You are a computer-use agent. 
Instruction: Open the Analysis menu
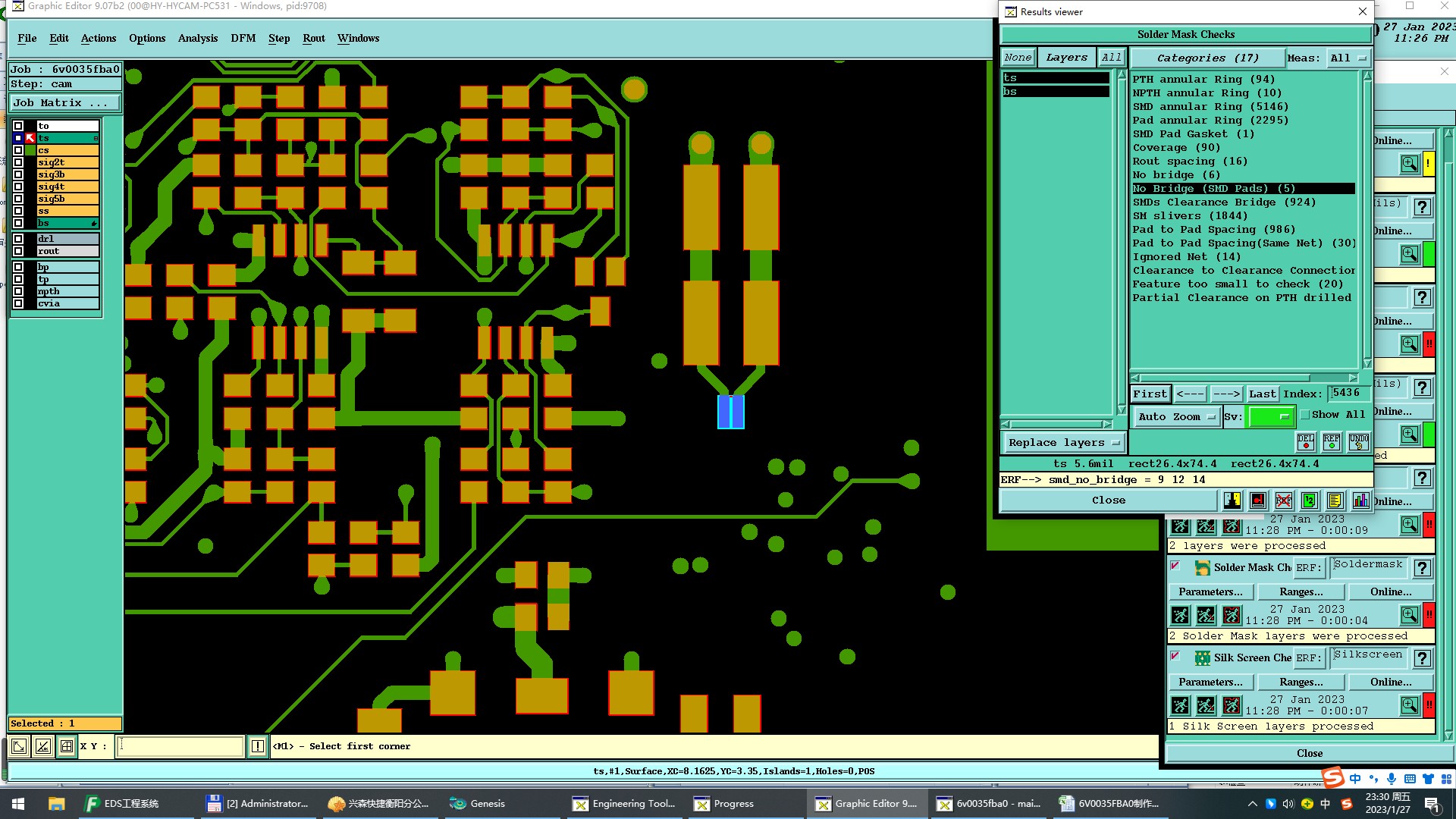tap(197, 38)
